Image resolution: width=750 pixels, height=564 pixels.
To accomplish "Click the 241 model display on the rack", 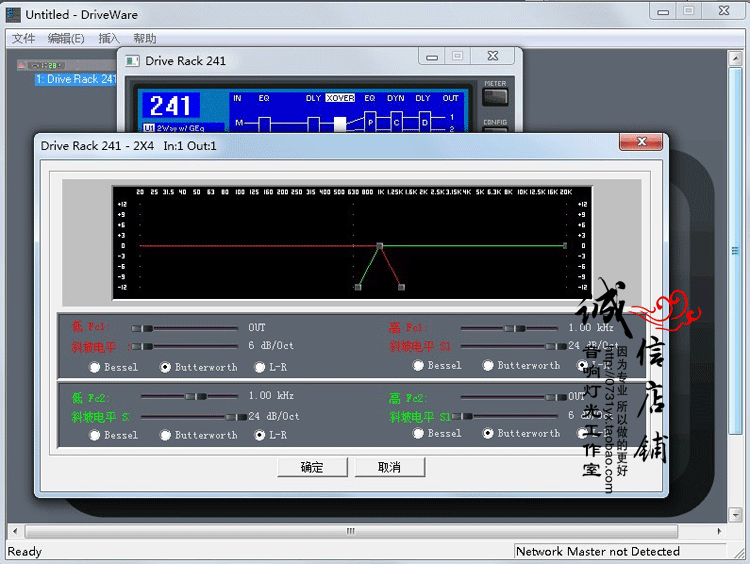I will [x=170, y=105].
